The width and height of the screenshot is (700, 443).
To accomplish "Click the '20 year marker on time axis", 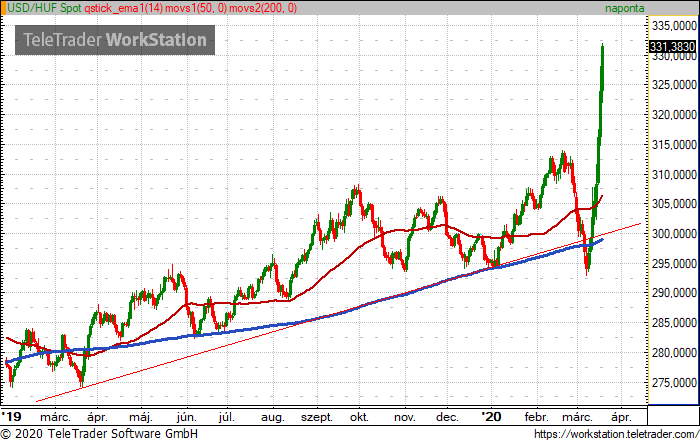I will point(491,417).
